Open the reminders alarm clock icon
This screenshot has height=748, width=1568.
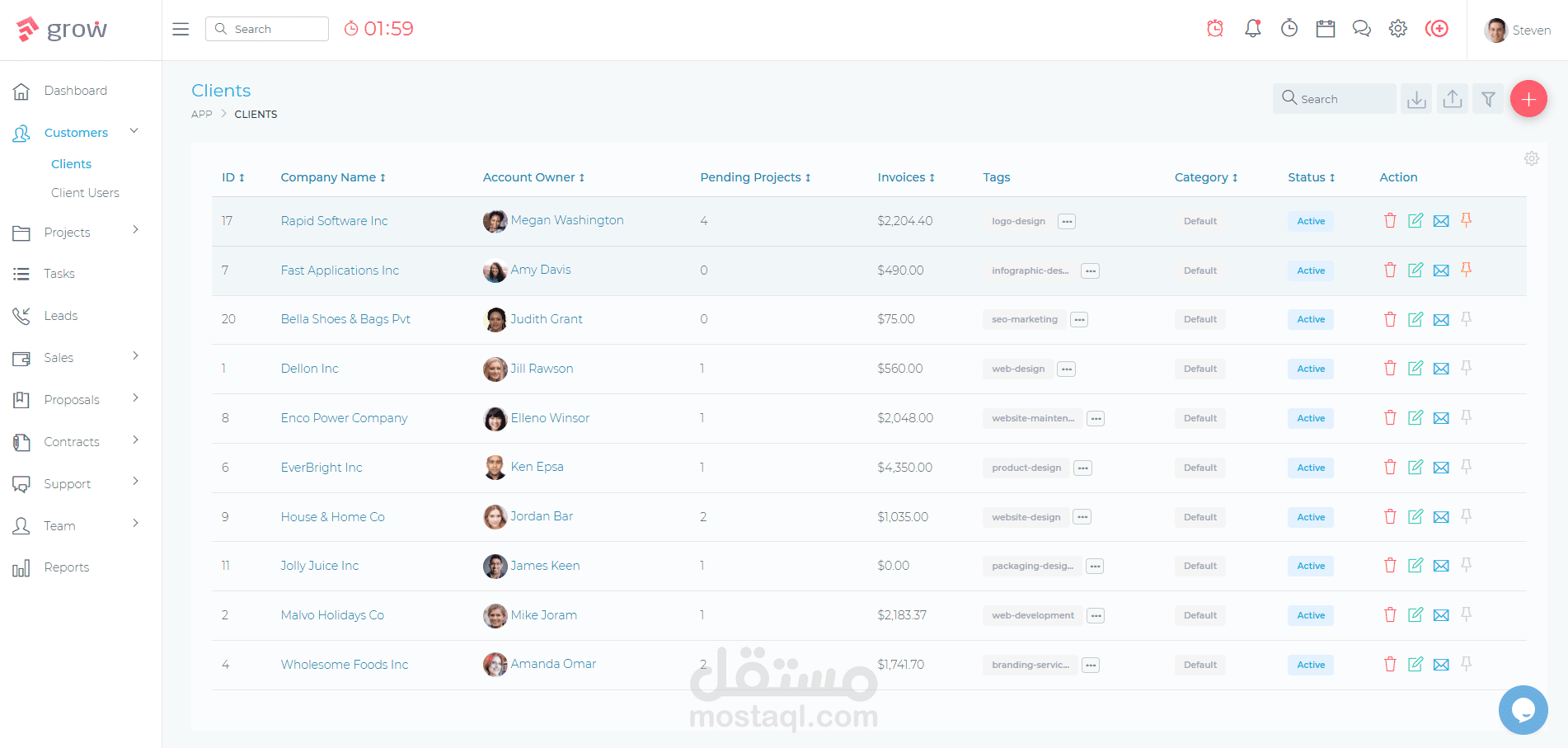(1215, 29)
